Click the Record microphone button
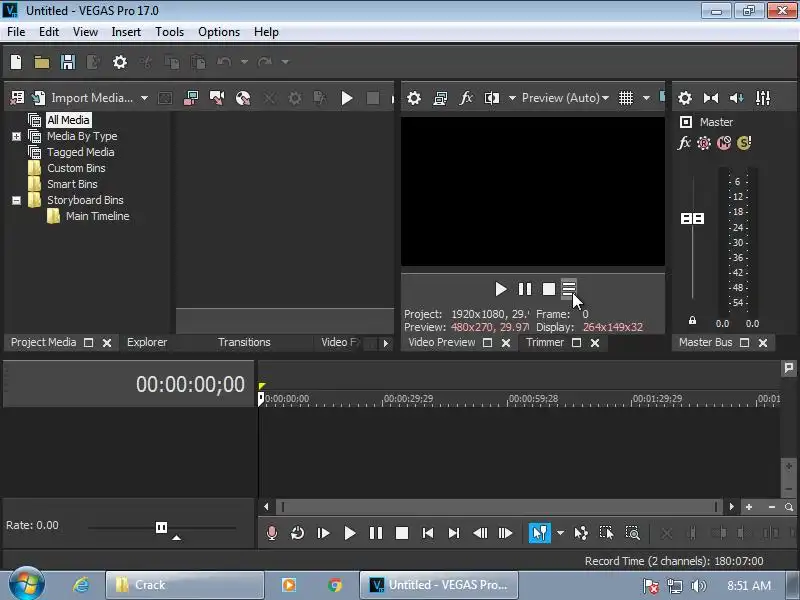The width and height of the screenshot is (800, 600). click(272, 533)
